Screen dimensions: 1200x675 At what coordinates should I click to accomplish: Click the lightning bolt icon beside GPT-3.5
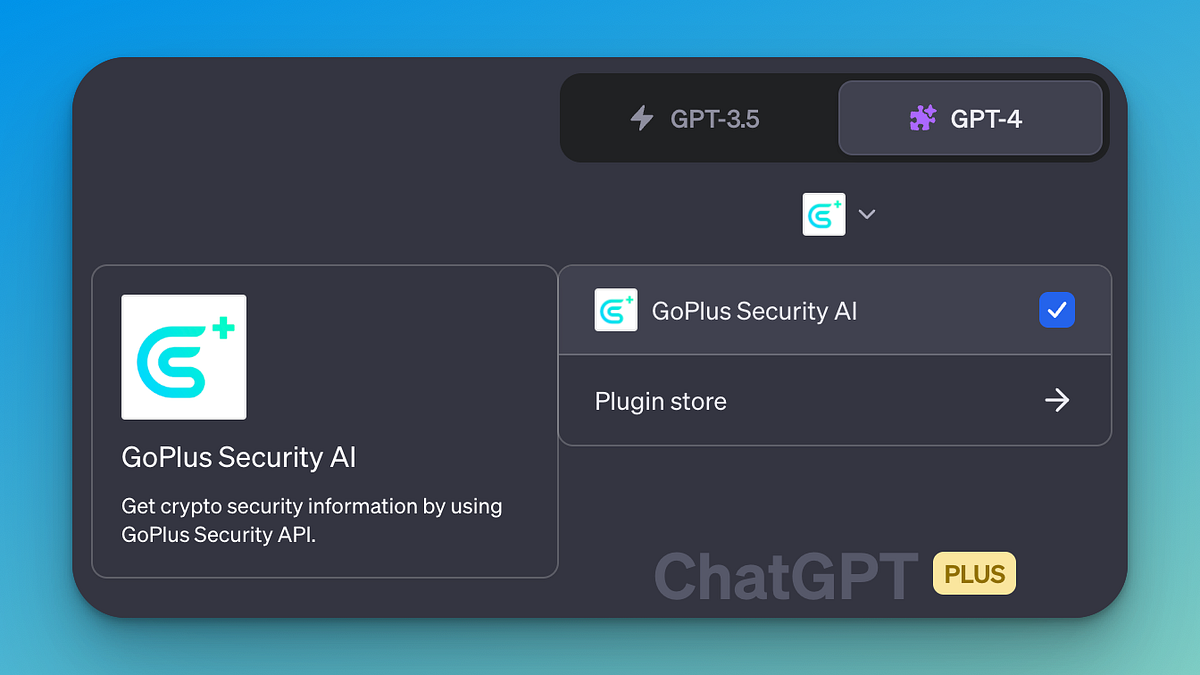point(642,119)
